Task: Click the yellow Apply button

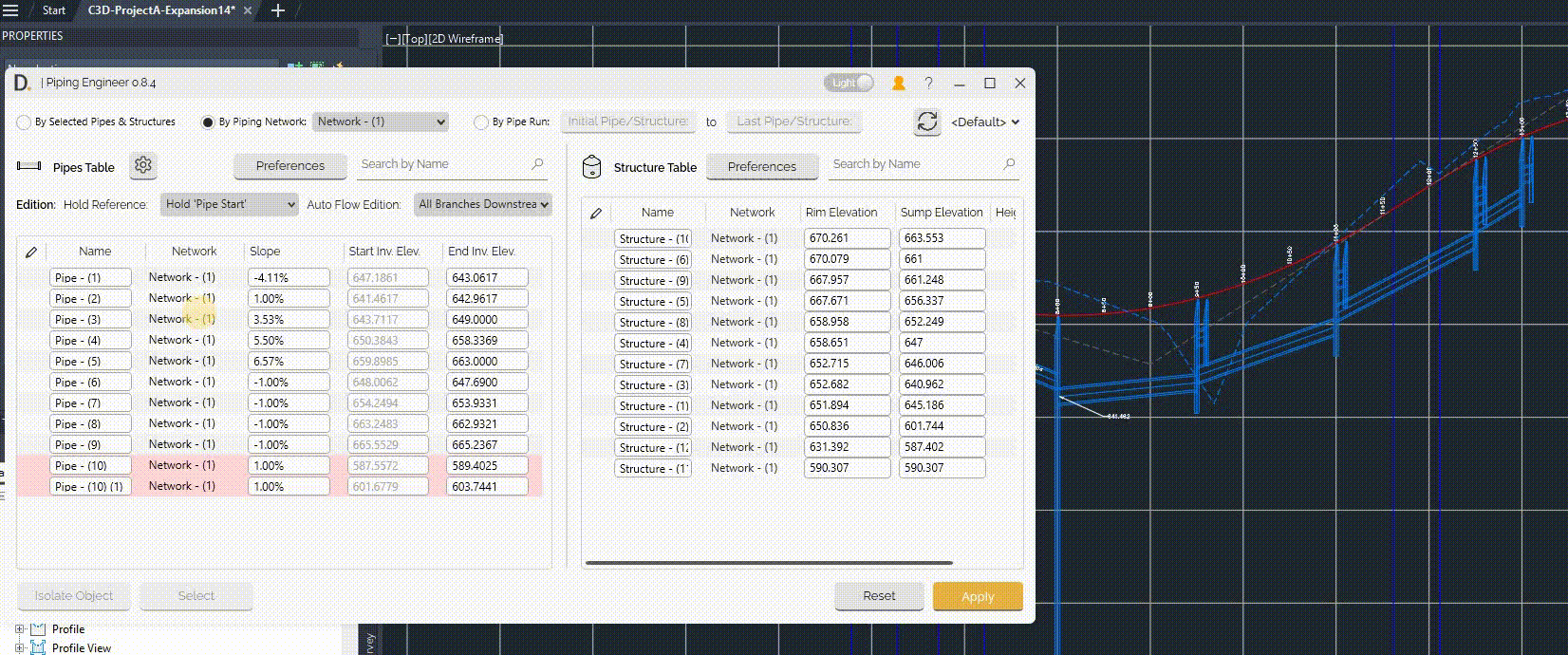Action: click(978, 596)
